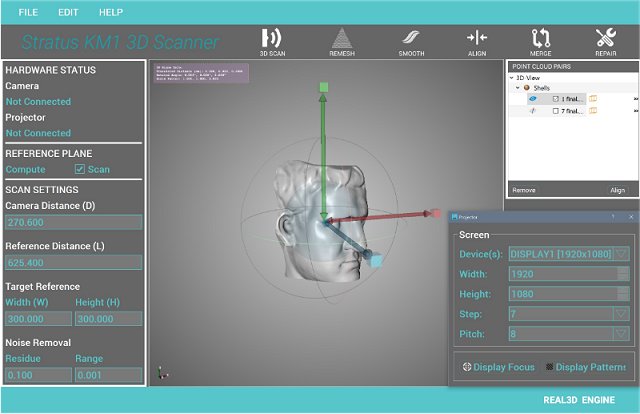Screen dimensions: 640x414
Task: Click the Camera Distance (D) field
Action: (74, 222)
